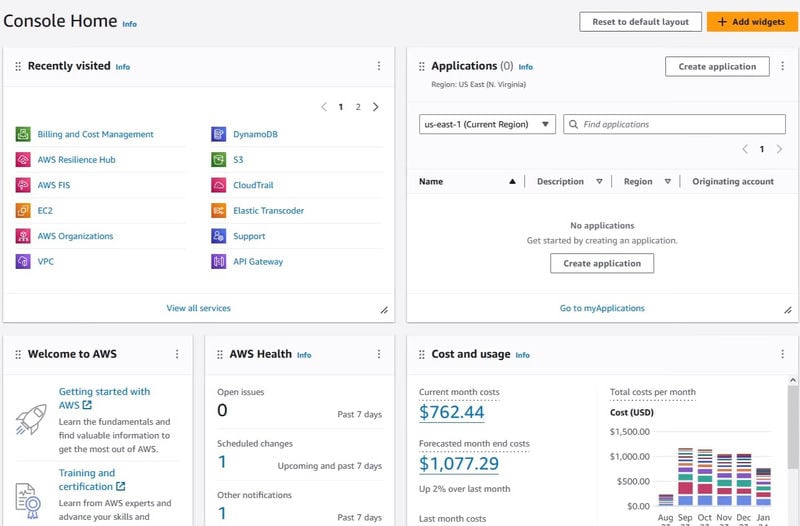Click the Find applications search field
Screen dimensions: 800x526
click(674, 124)
